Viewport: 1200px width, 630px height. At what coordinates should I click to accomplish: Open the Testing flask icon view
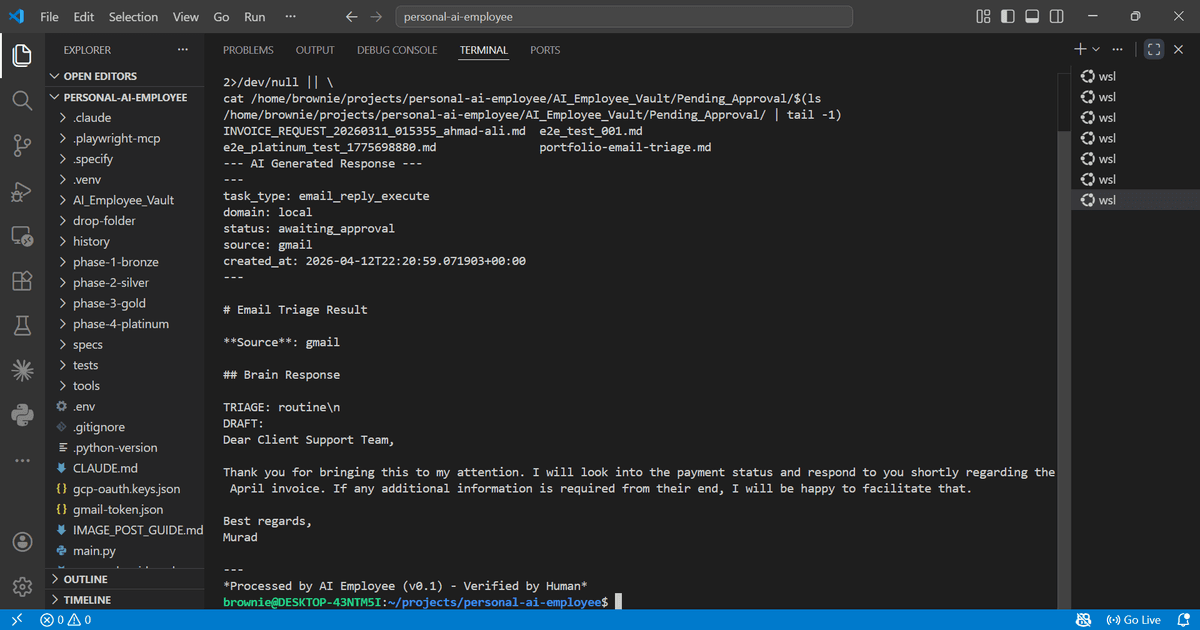click(22, 325)
